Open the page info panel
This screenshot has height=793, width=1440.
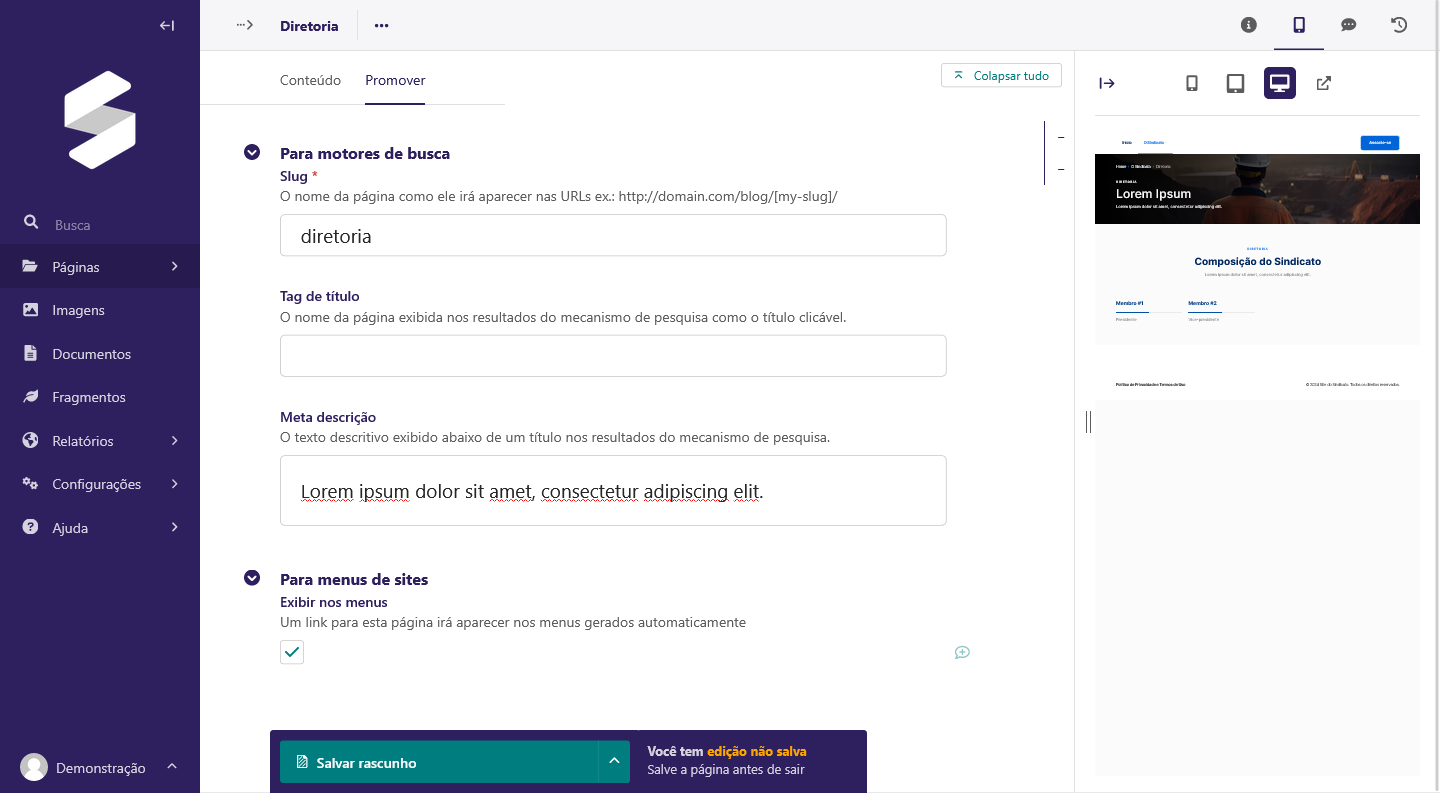coord(1248,25)
